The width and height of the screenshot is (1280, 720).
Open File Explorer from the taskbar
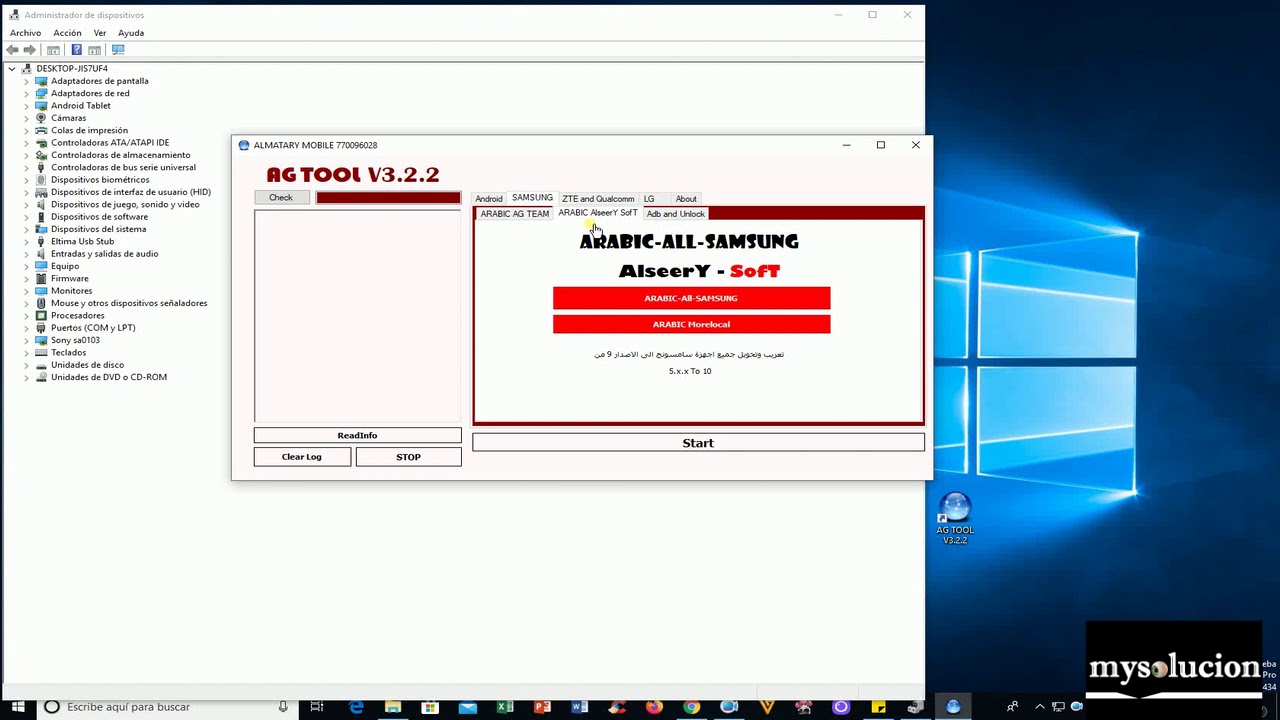tap(393, 707)
